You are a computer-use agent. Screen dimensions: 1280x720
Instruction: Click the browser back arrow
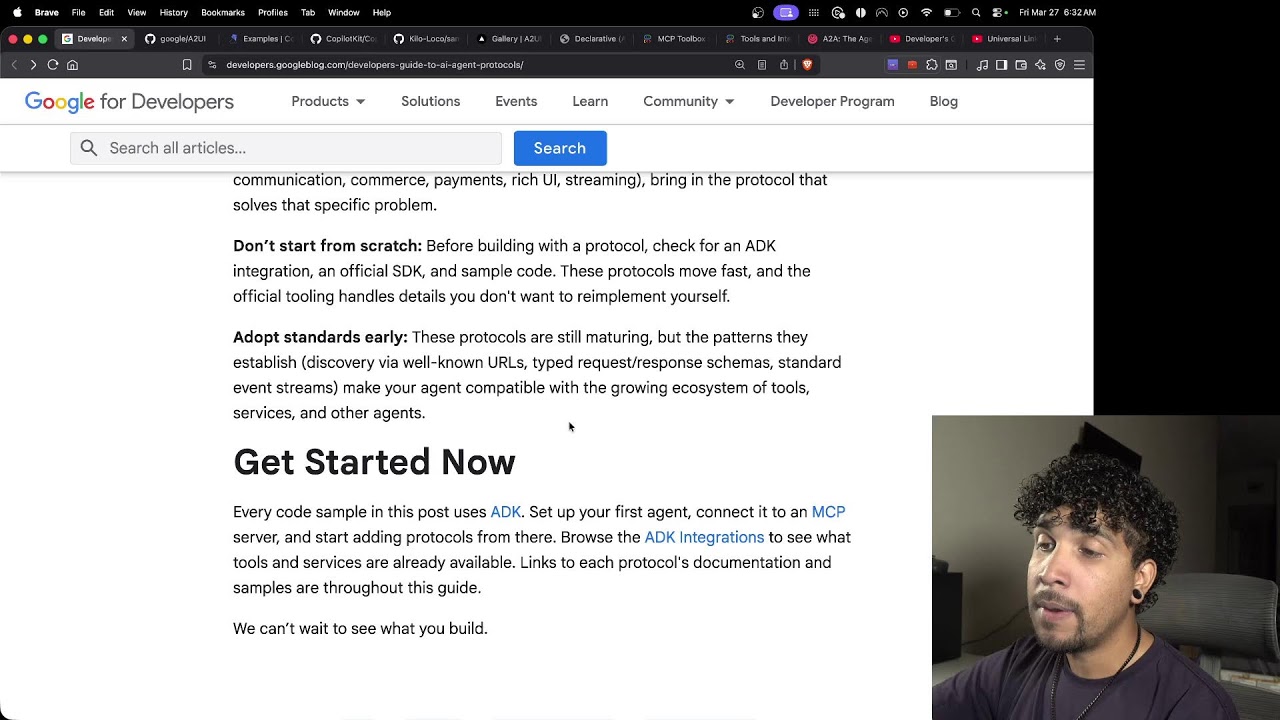click(x=14, y=65)
